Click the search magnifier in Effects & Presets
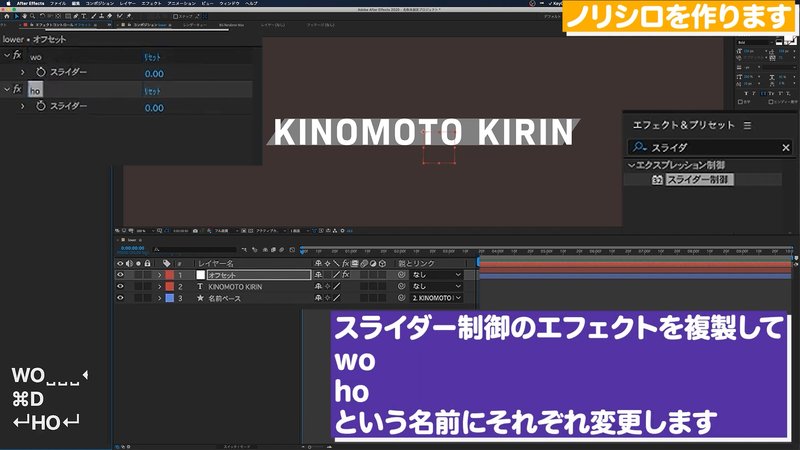This screenshot has height=450, width=800. click(639, 147)
